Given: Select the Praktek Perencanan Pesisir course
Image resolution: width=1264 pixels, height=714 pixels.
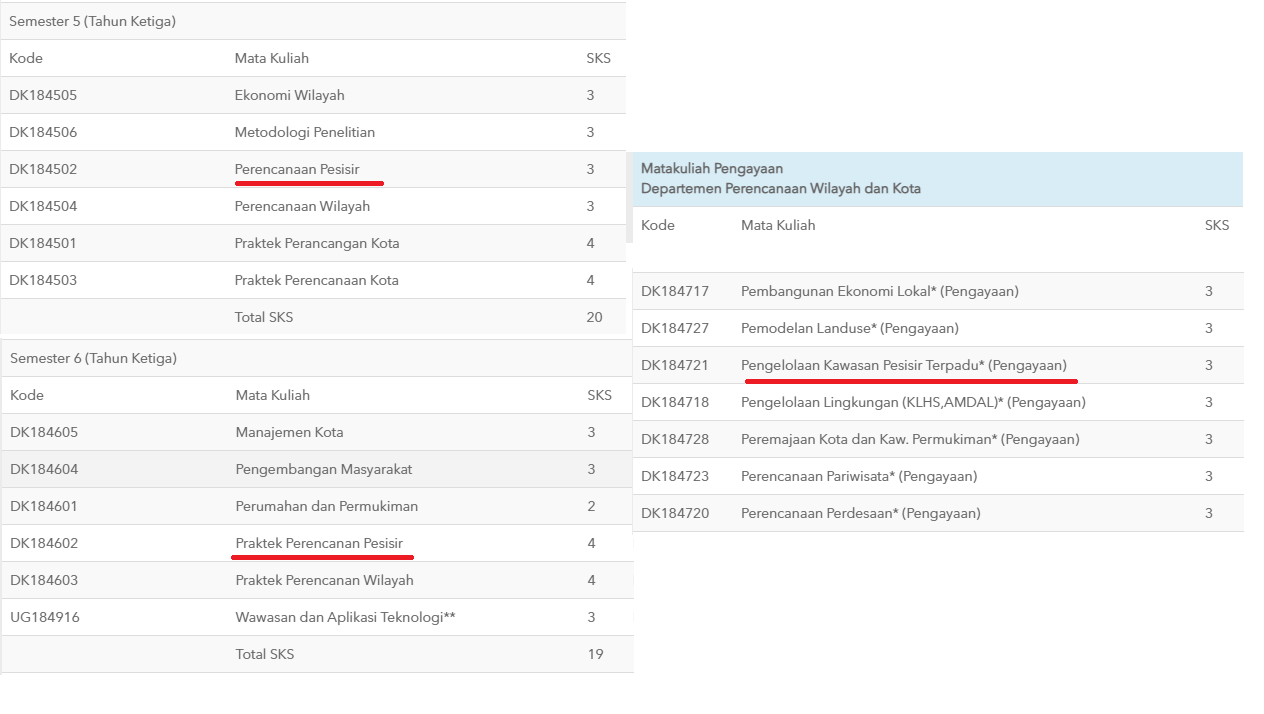Looking at the screenshot, I should coord(319,543).
